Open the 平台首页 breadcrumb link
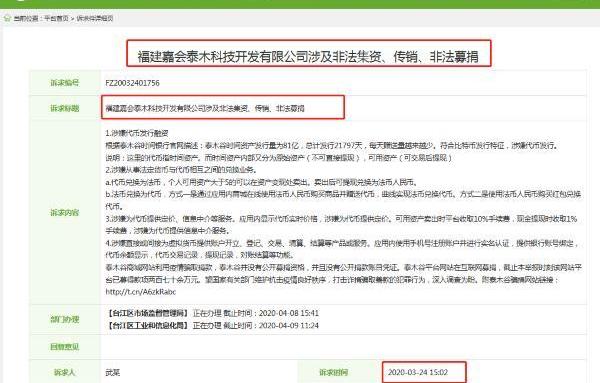600x383 pixels. pos(56,18)
